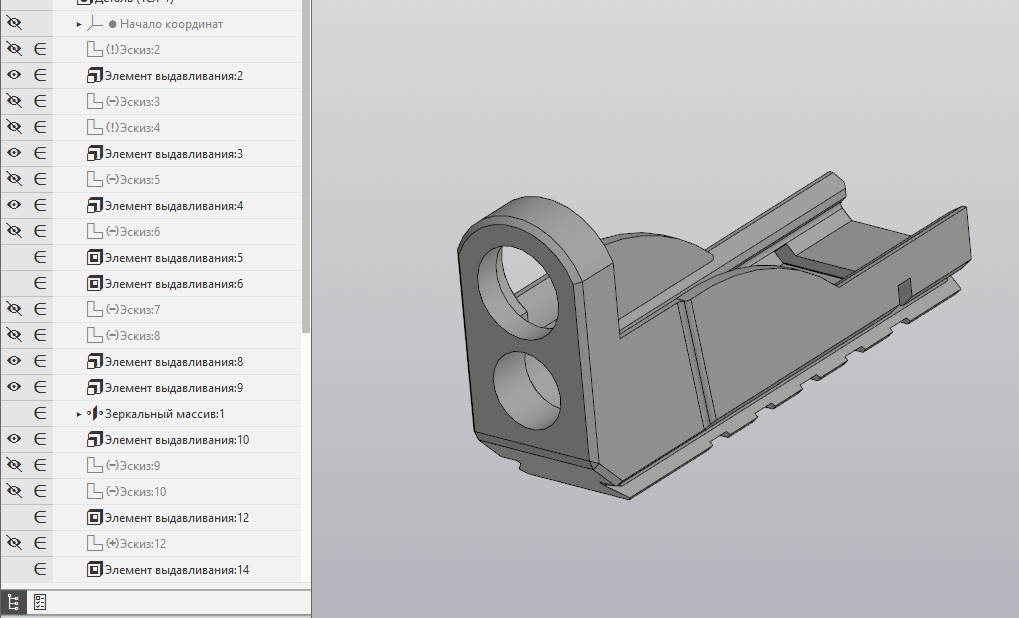The width and height of the screenshot is (1019, 618).
Task: Click mirror array icon of Зеркальный массив:1
Action: 95,413
